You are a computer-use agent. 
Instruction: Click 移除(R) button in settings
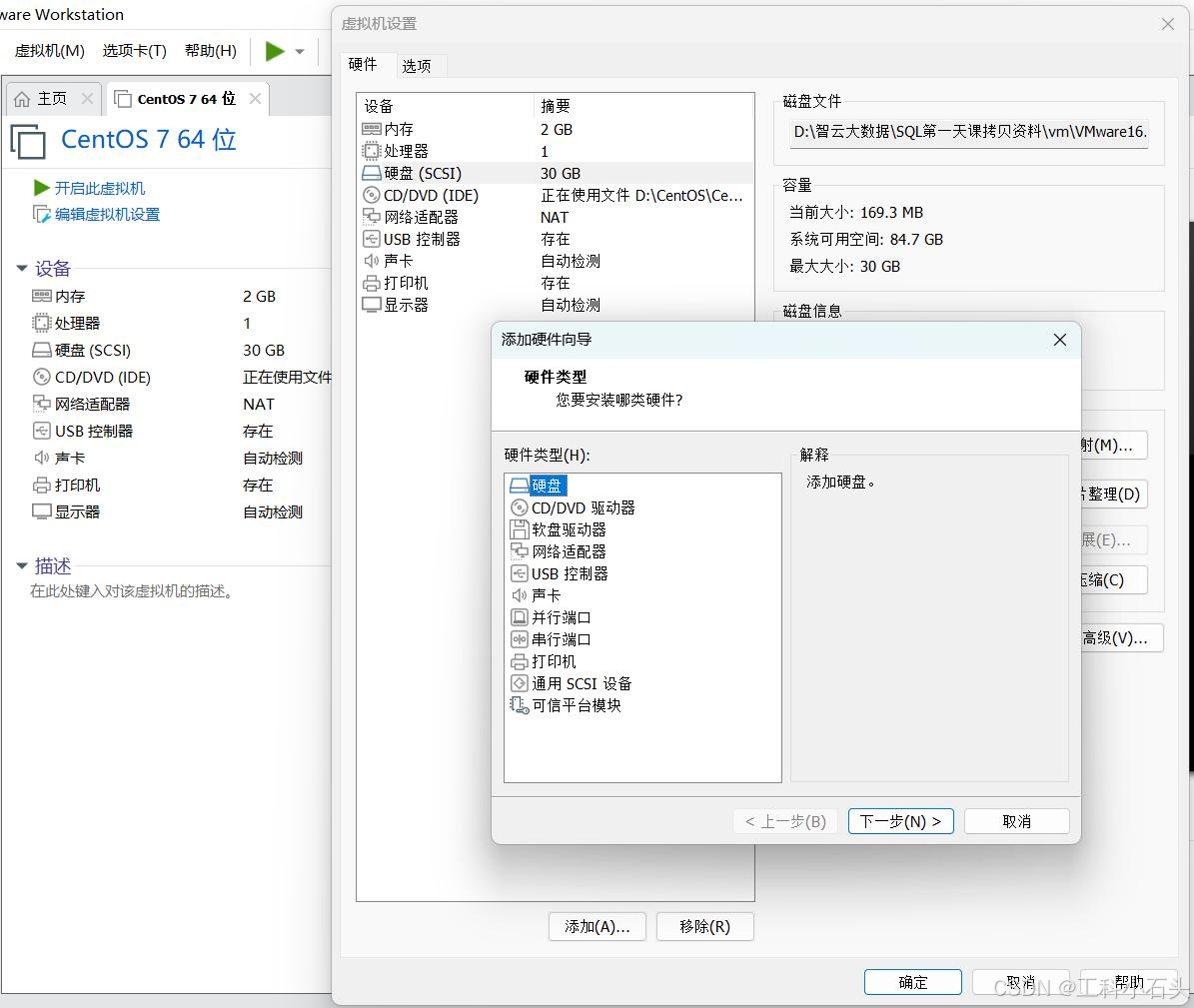(704, 926)
